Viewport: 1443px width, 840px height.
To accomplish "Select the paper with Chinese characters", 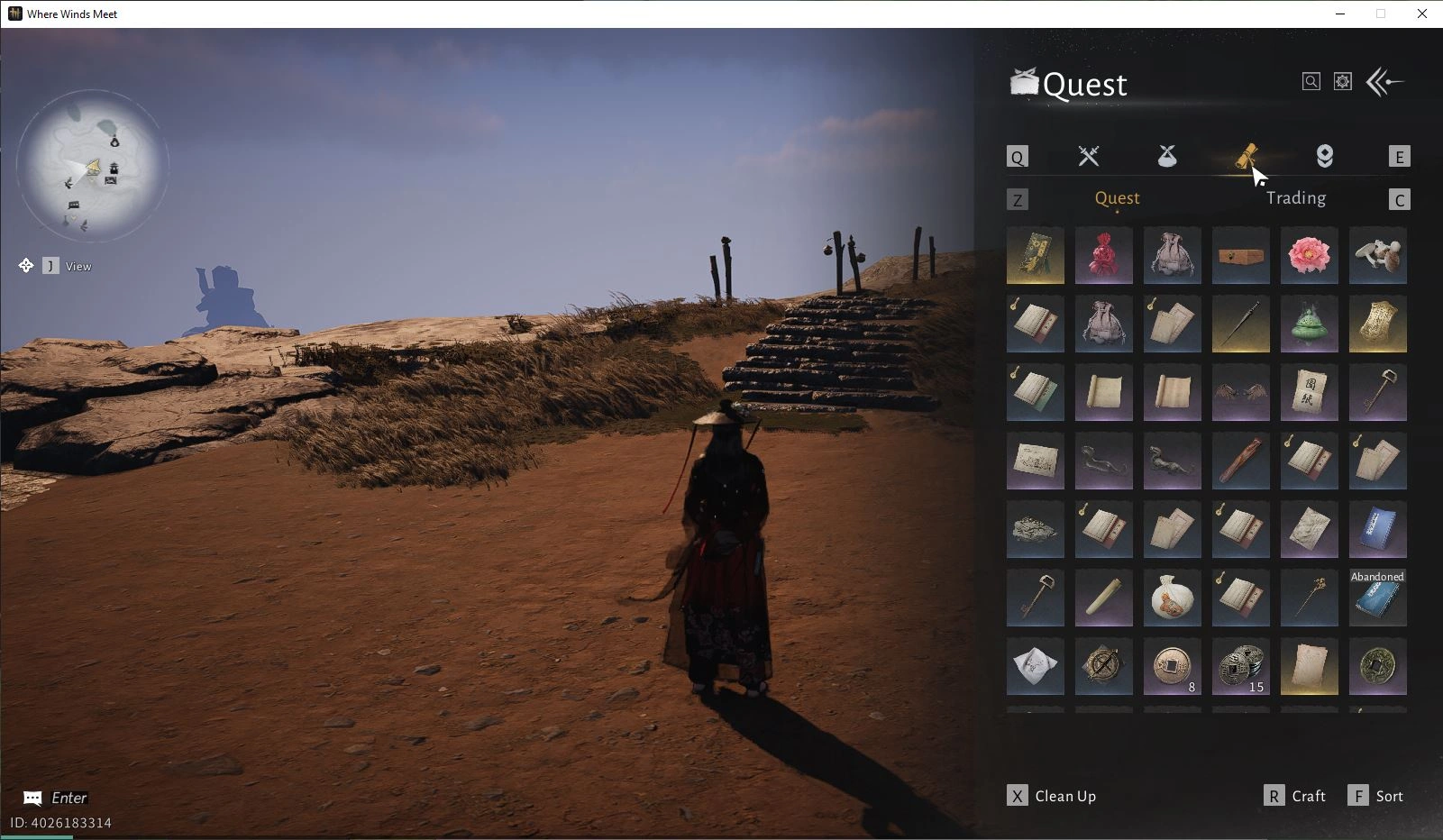I will (1309, 392).
